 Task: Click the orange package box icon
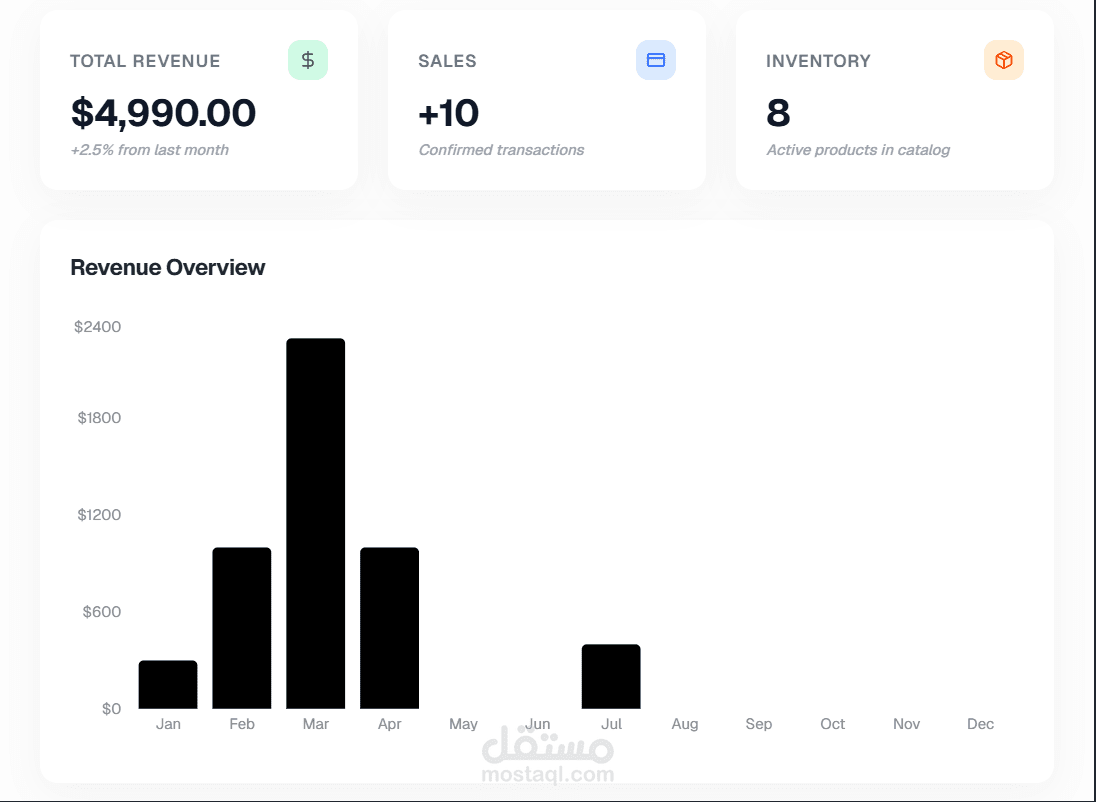point(1004,60)
